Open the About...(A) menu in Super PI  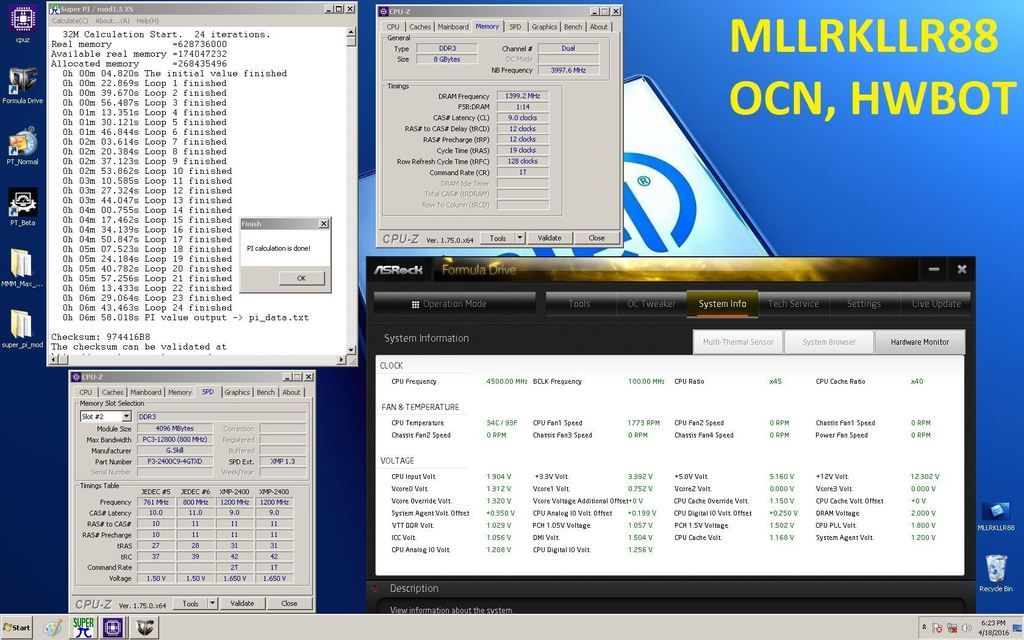pos(112,21)
